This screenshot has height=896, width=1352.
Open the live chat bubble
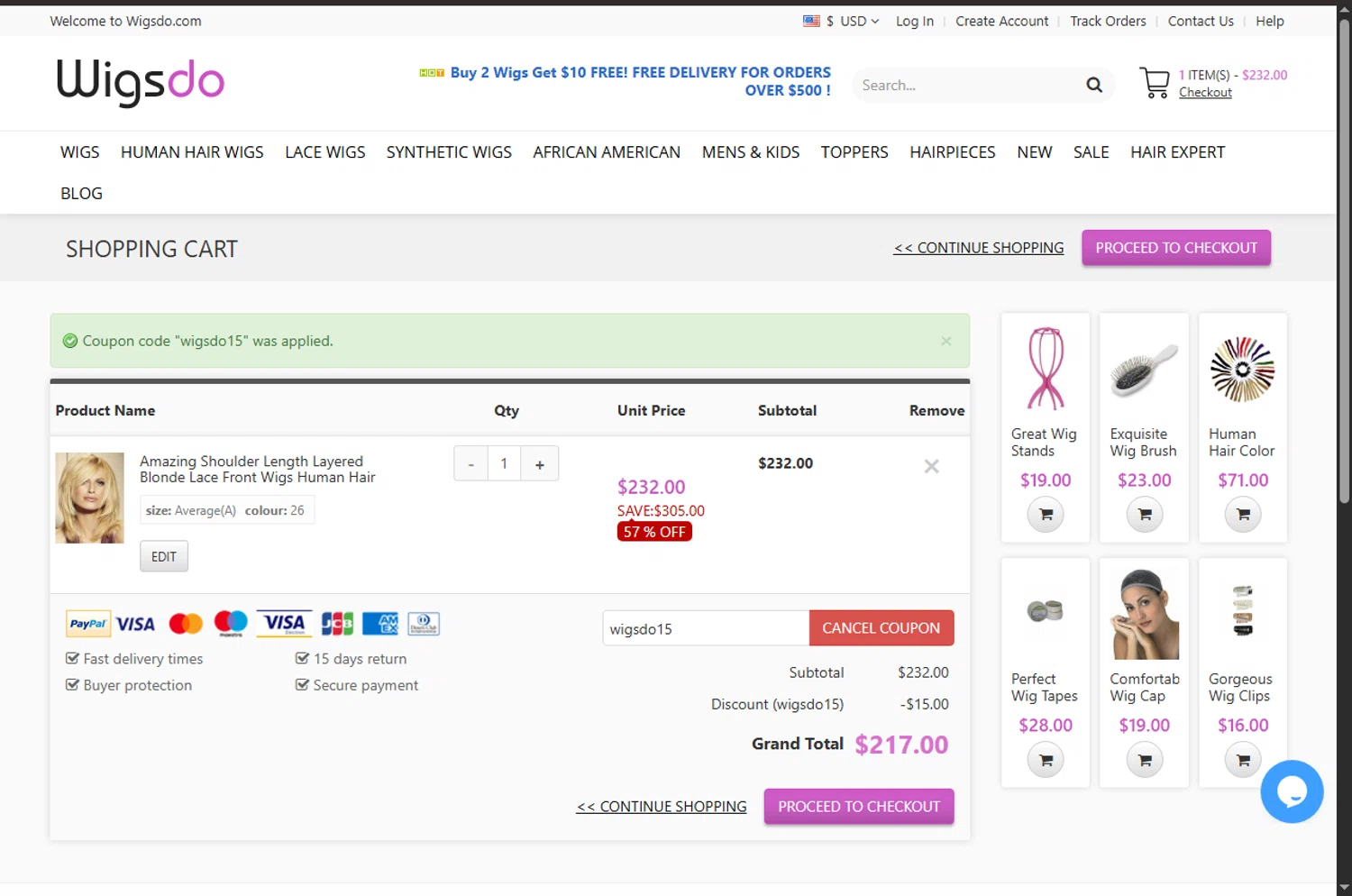coord(1292,791)
